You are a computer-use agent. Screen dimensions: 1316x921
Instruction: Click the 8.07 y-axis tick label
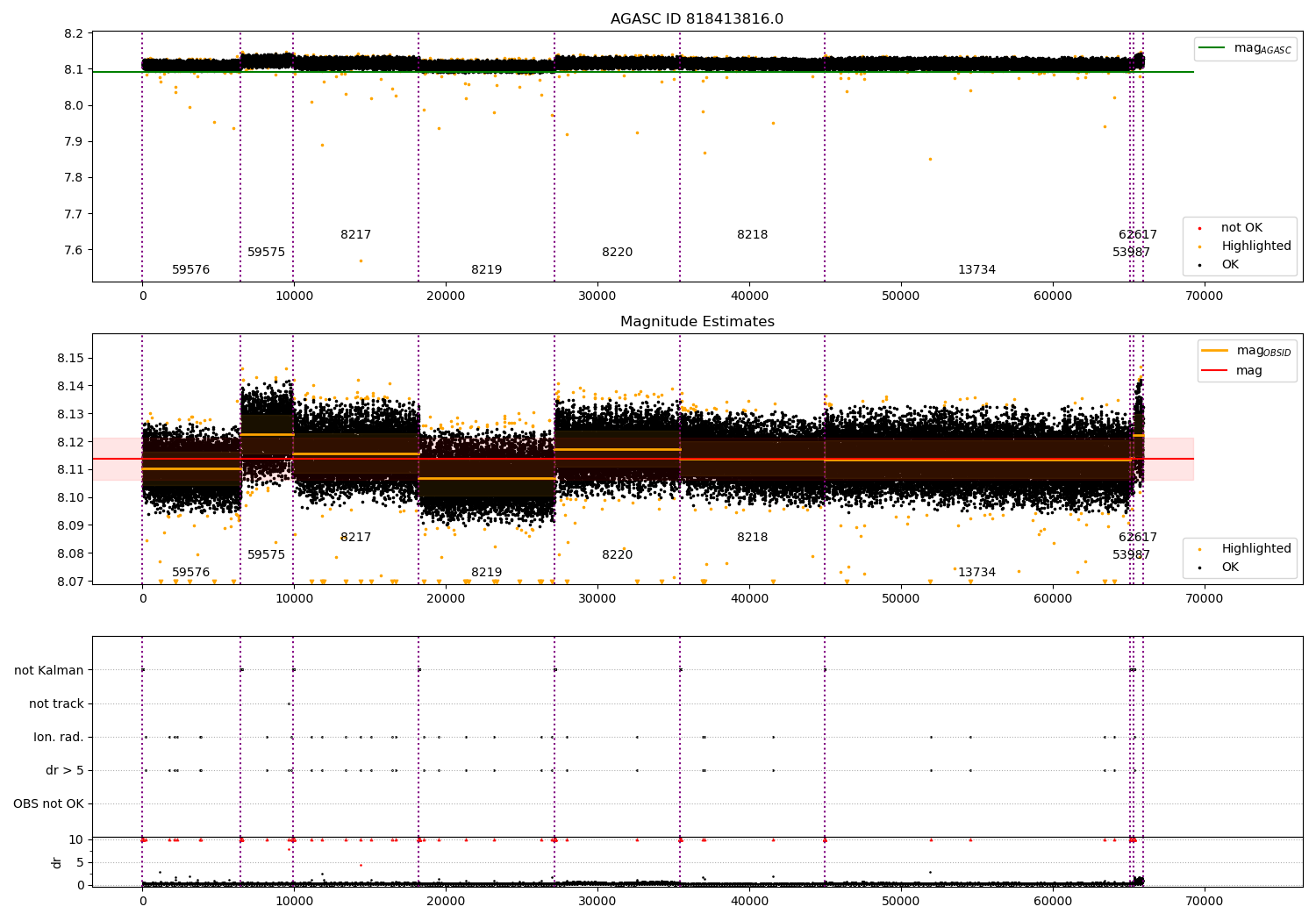pyautogui.click(x=71, y=582)
